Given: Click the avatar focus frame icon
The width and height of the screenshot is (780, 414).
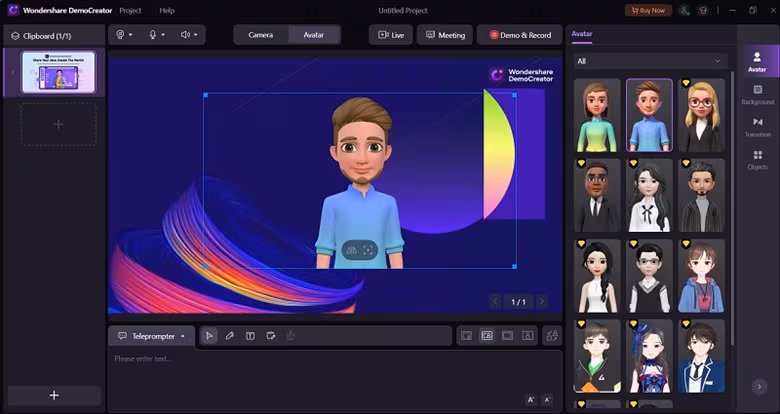Looking at the screenshot, I should (x=368, y=250).
